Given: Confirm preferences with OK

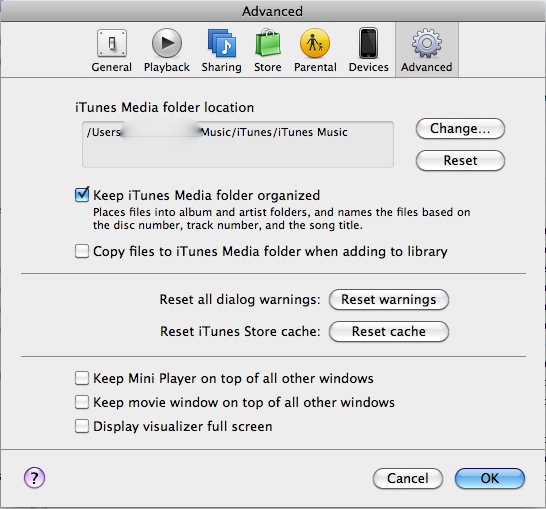Looking at the screenshot, I should point(490,478).
